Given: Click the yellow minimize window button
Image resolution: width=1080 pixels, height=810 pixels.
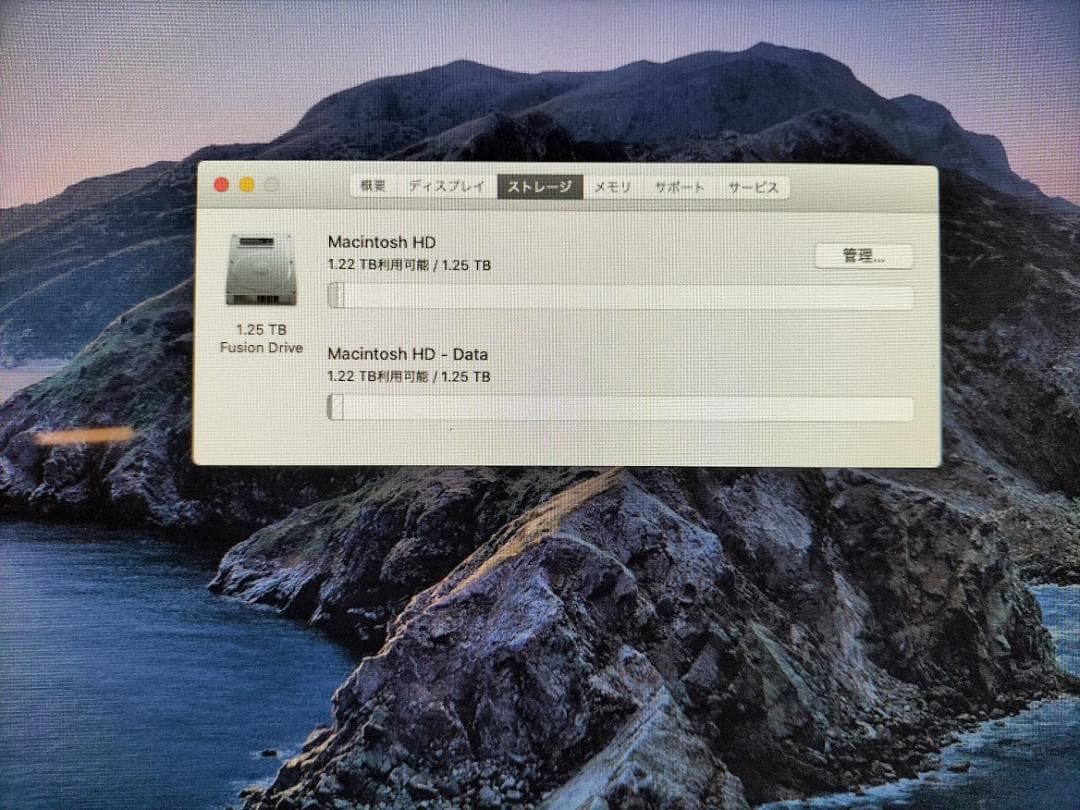Looking at the screenshot, I should point(245,184).
